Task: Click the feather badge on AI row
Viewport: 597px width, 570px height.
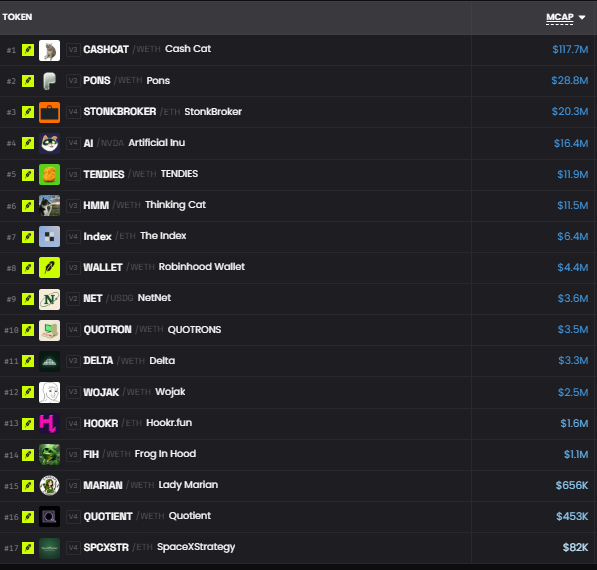Action: [28, 143]
